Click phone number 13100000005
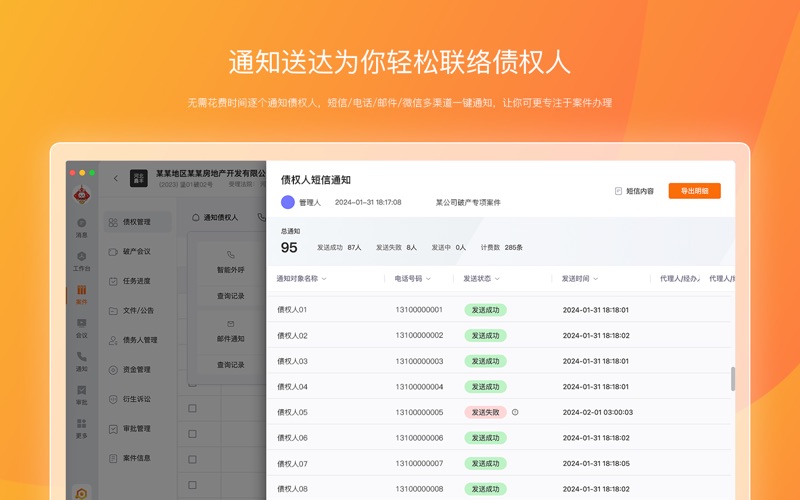This screenshot has width=800, height=500. tap(419, 412)
